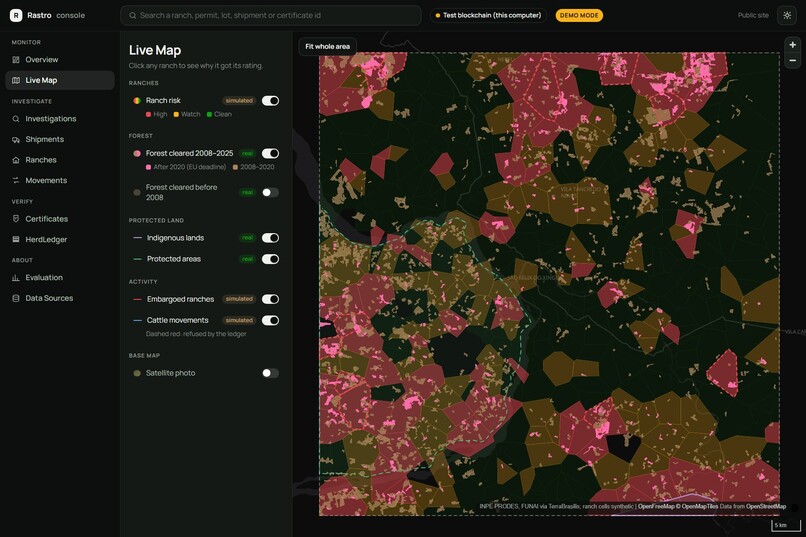Click the Overview sidebar icon
The width and height of the screenshot is (806, 537).
tap(16, 60)
